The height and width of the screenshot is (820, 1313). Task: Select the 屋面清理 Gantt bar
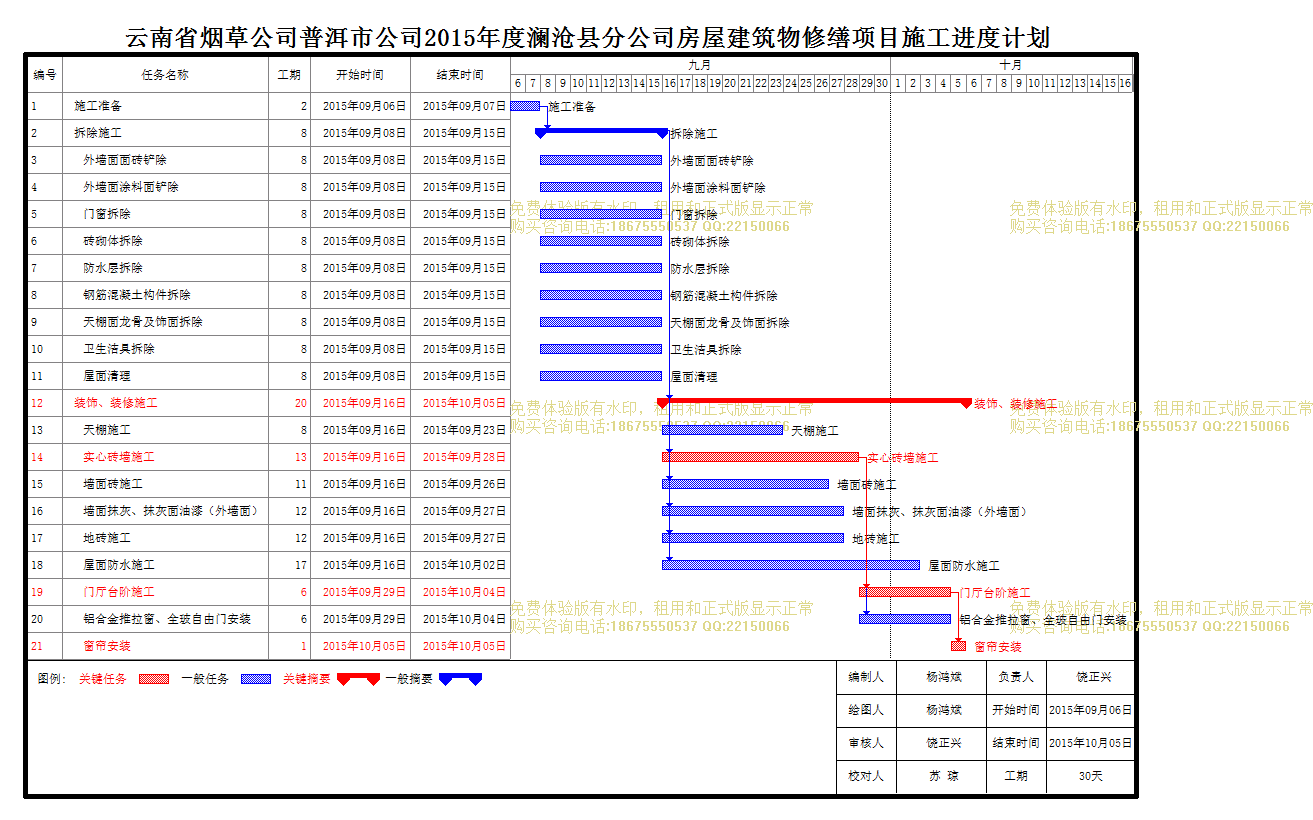click(x=601, y=376)
